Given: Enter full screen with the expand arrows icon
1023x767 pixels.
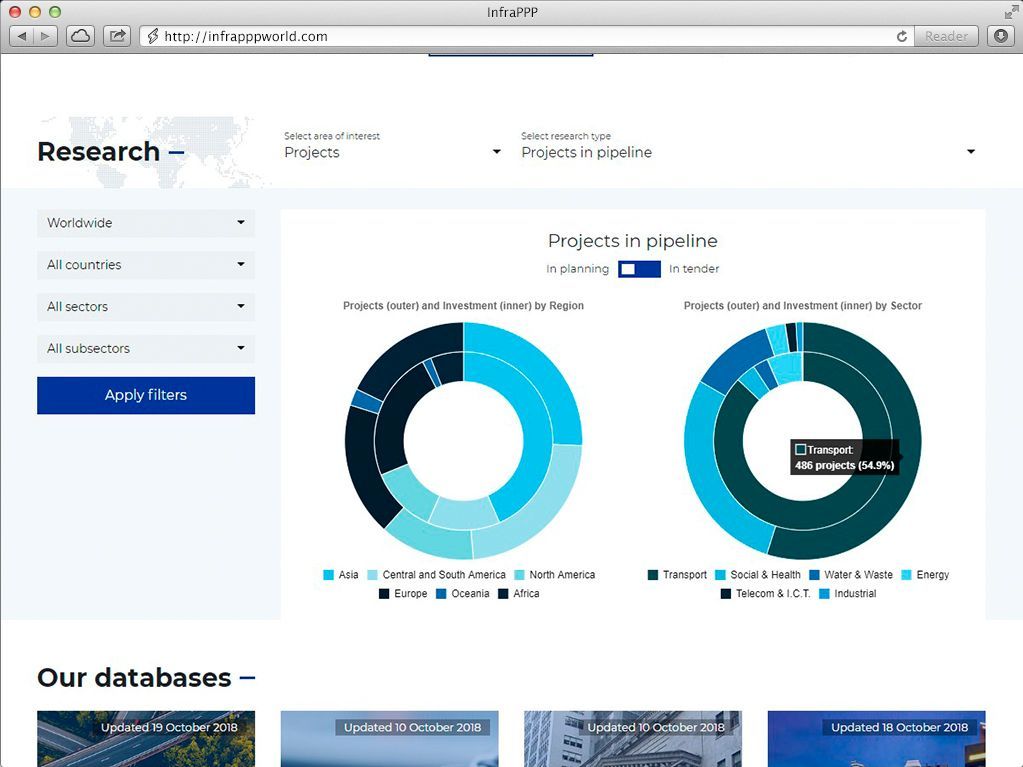Looking at the screenshot, I should 1010,12.
